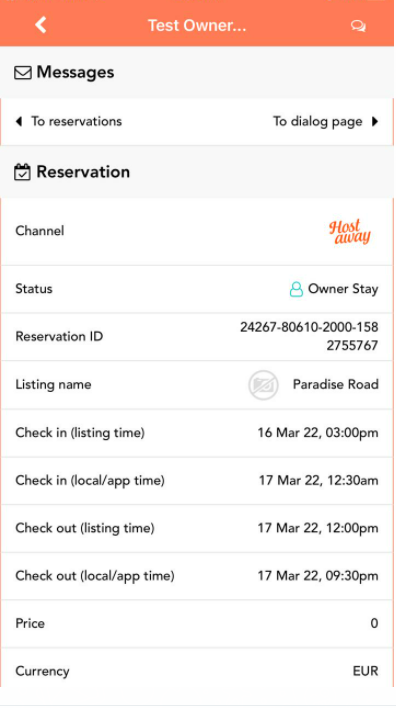This screenshot has width=396, height=708.
Task: Select the Reservation section heading
Action: (83, 172)
